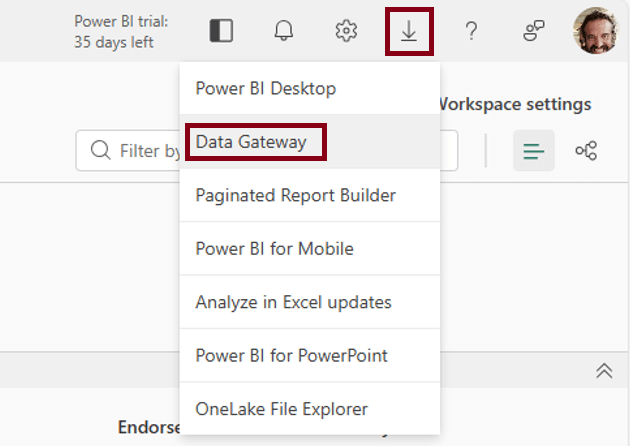Collapse the section with double chevron
This screenshot has height=446, width=630.
[603, 370]
